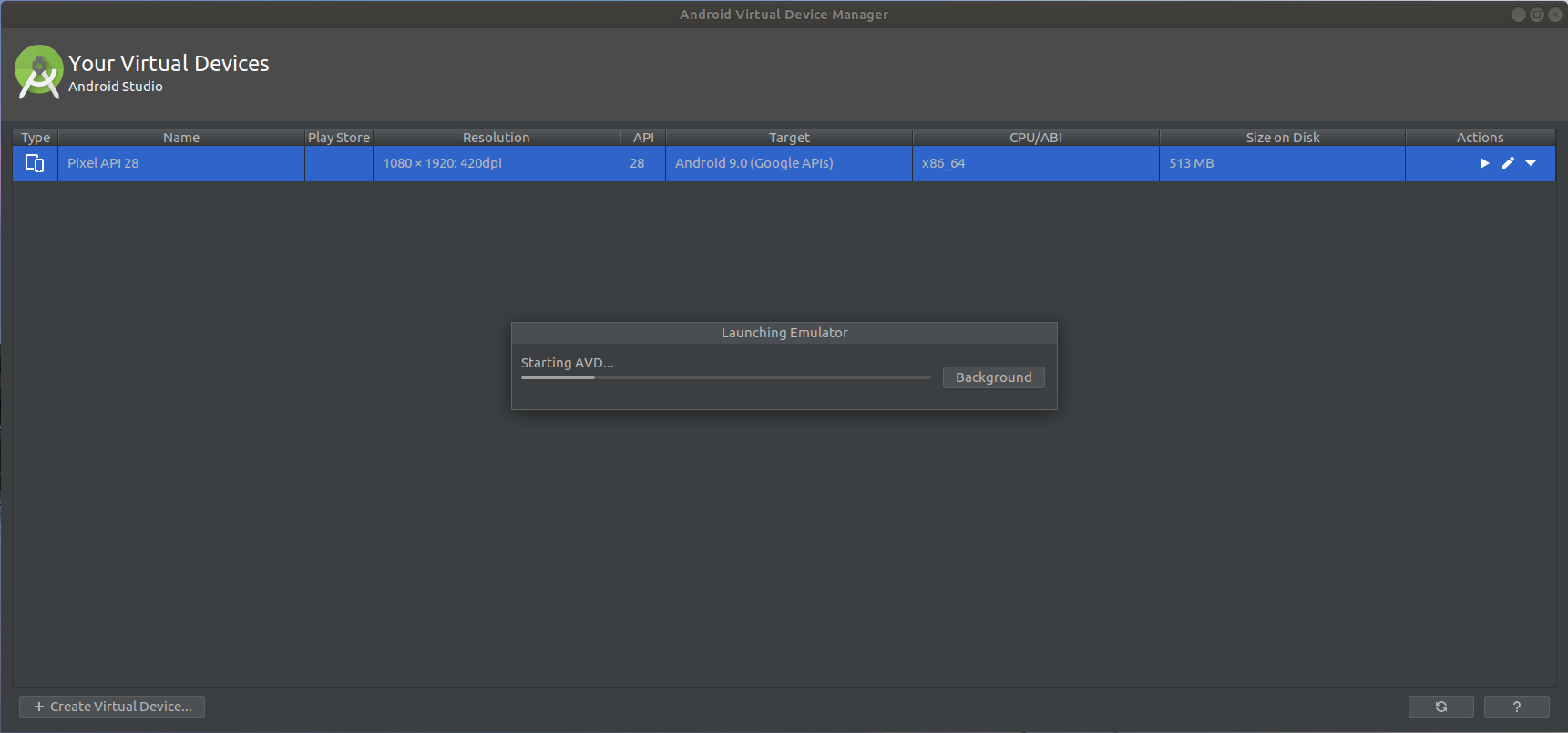Image resolution: width=1568 pixels, height=733 pixels.
Task: Refresh the virtual devices list
Action: point(1441,707)
